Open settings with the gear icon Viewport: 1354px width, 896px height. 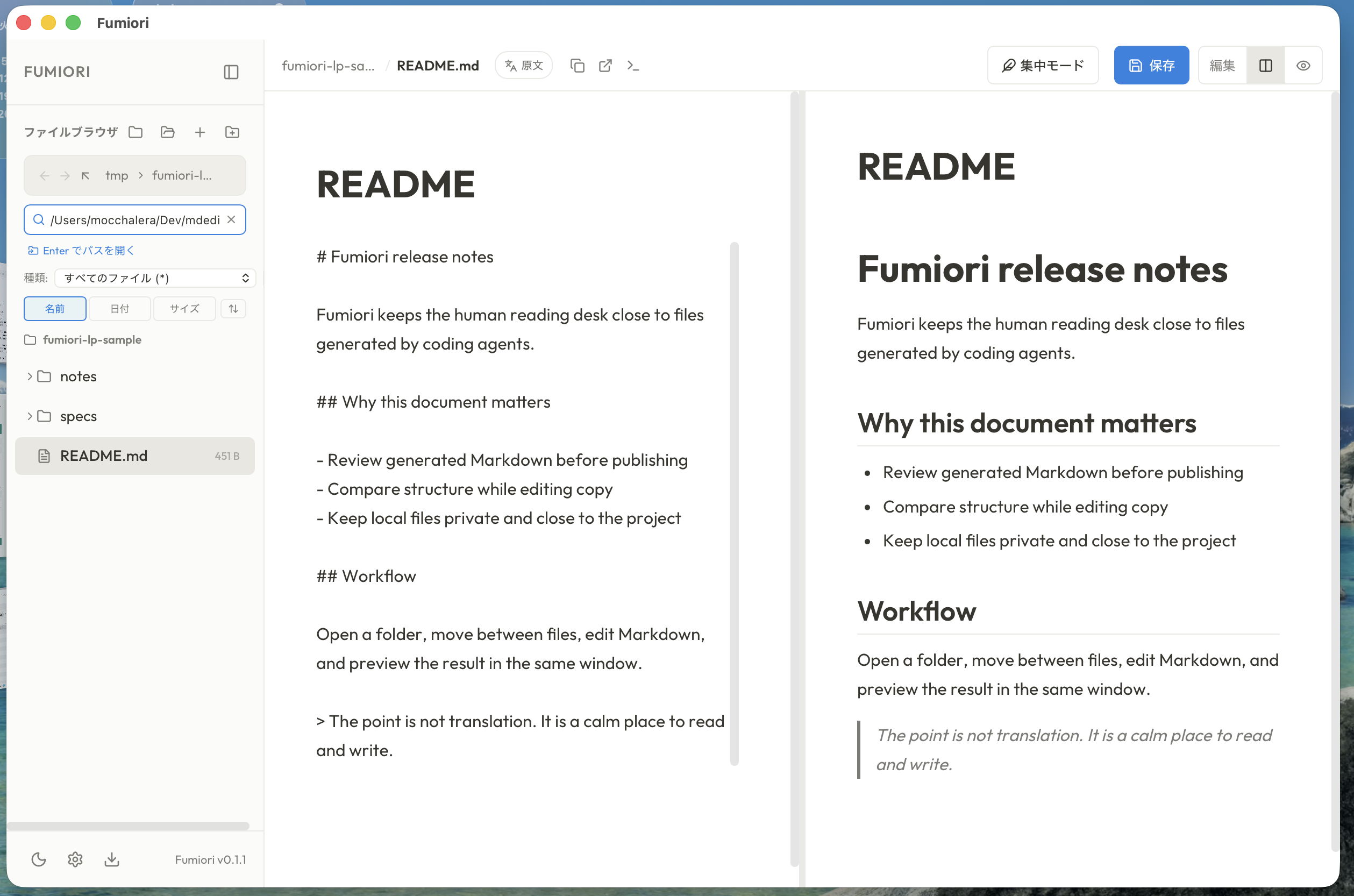75,859
